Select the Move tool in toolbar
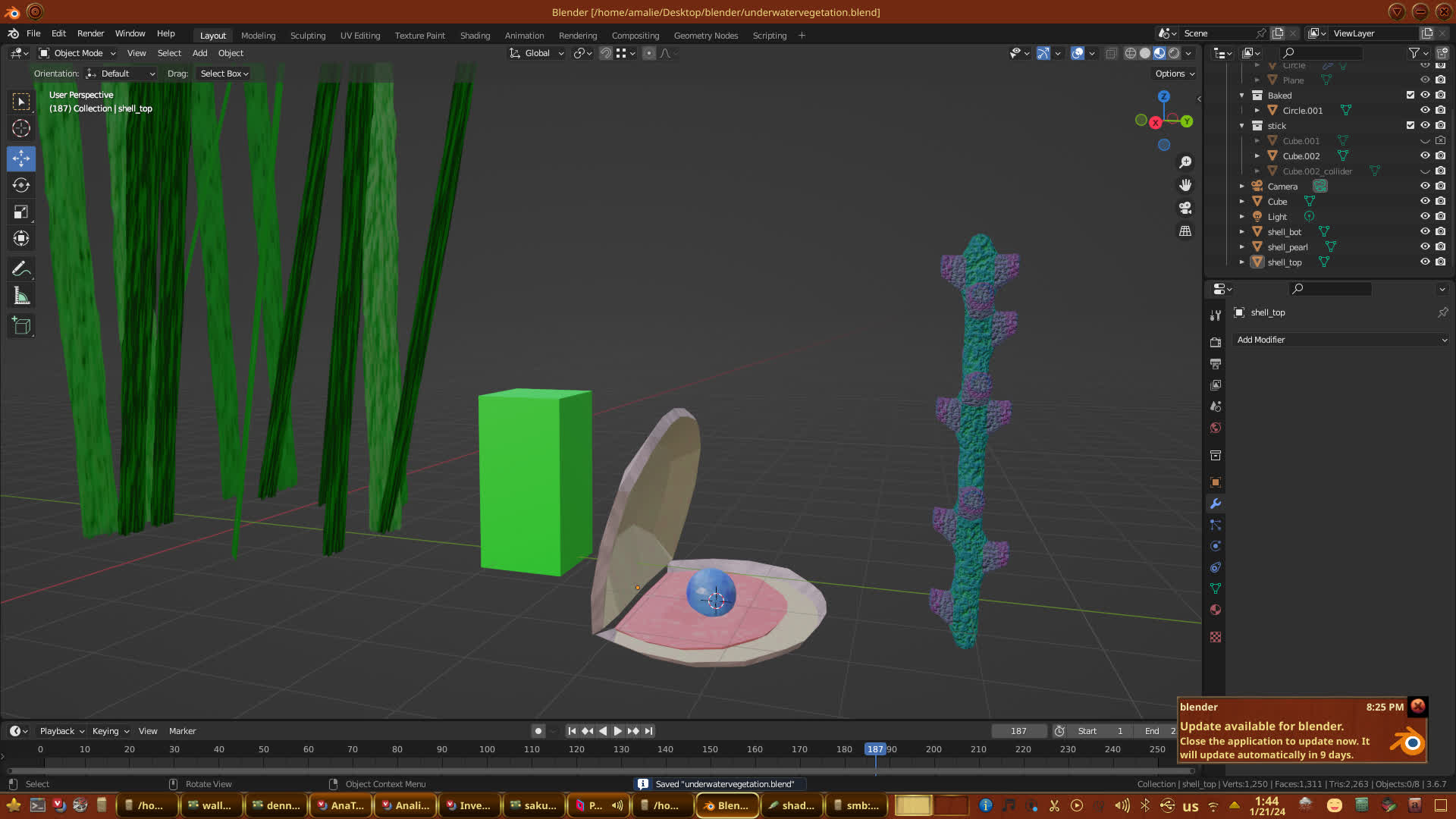This screenshot has width=1456, height=819. tap(21, 158)
